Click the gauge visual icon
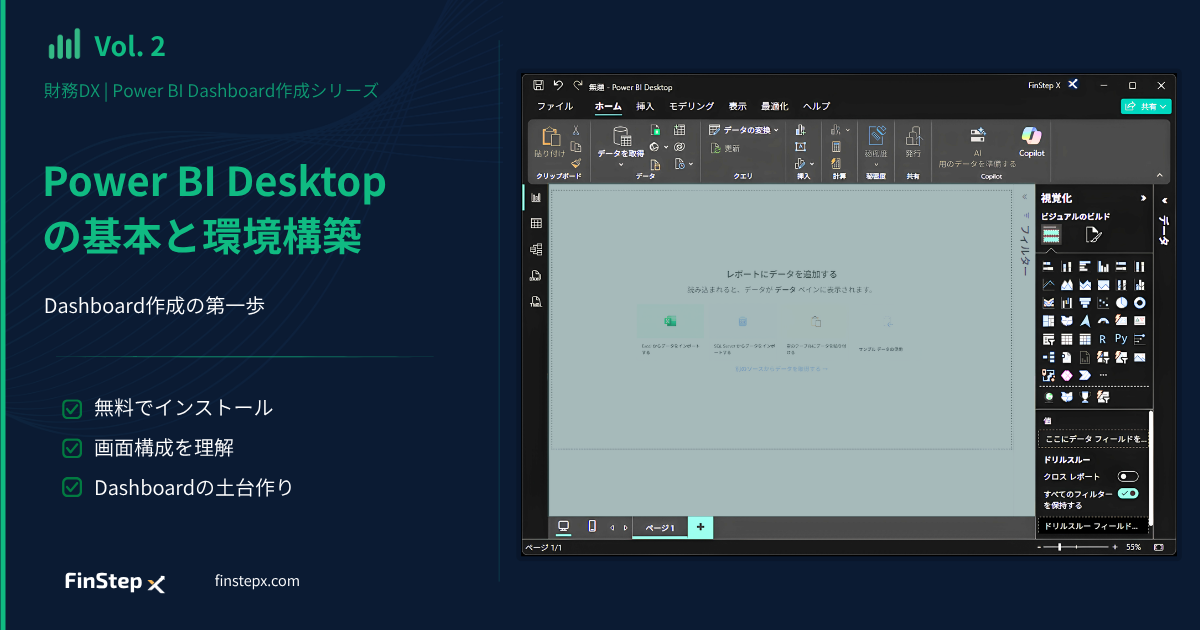Image resolution: width=1200 pixels, height=630 pixels. tap(1103, 321)
